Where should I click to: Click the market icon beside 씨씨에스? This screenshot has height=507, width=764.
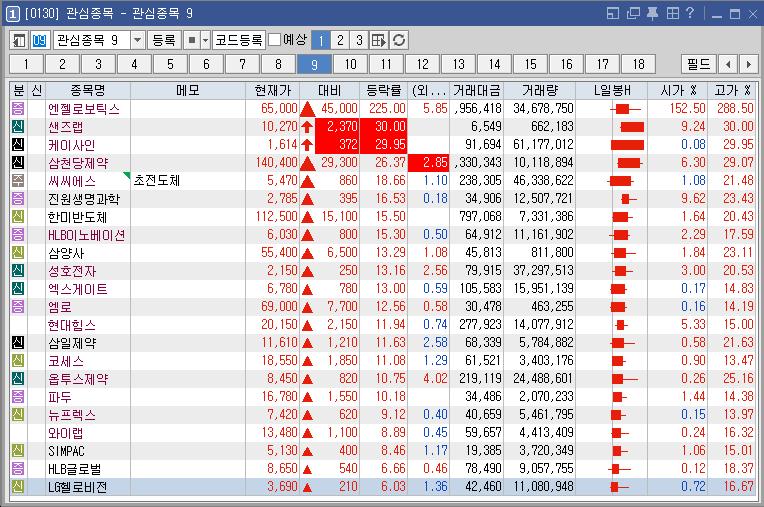[18, 180]
